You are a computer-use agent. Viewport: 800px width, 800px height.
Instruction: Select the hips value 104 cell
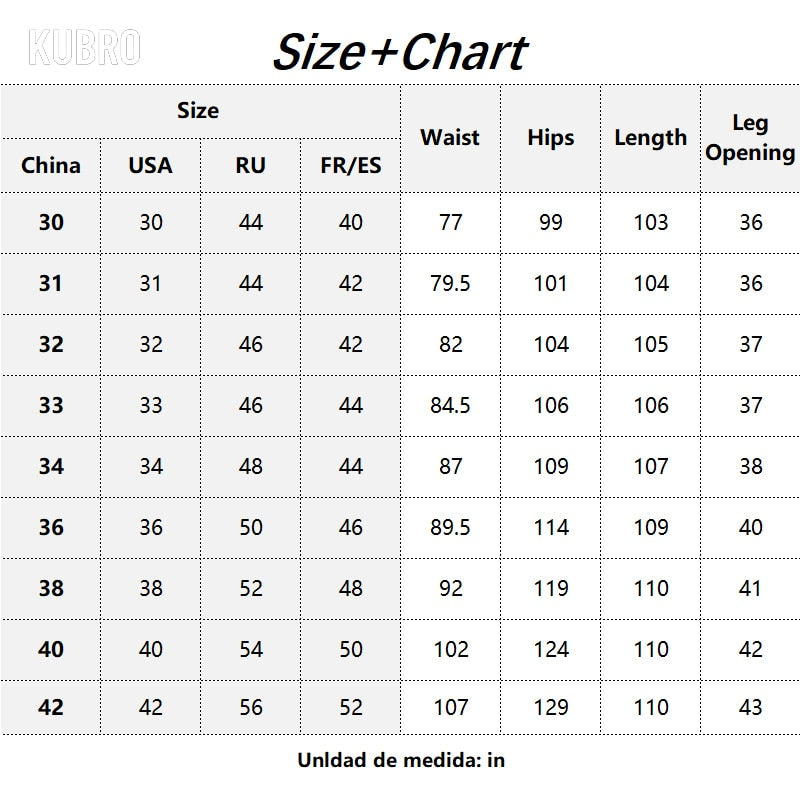point(551,345)
